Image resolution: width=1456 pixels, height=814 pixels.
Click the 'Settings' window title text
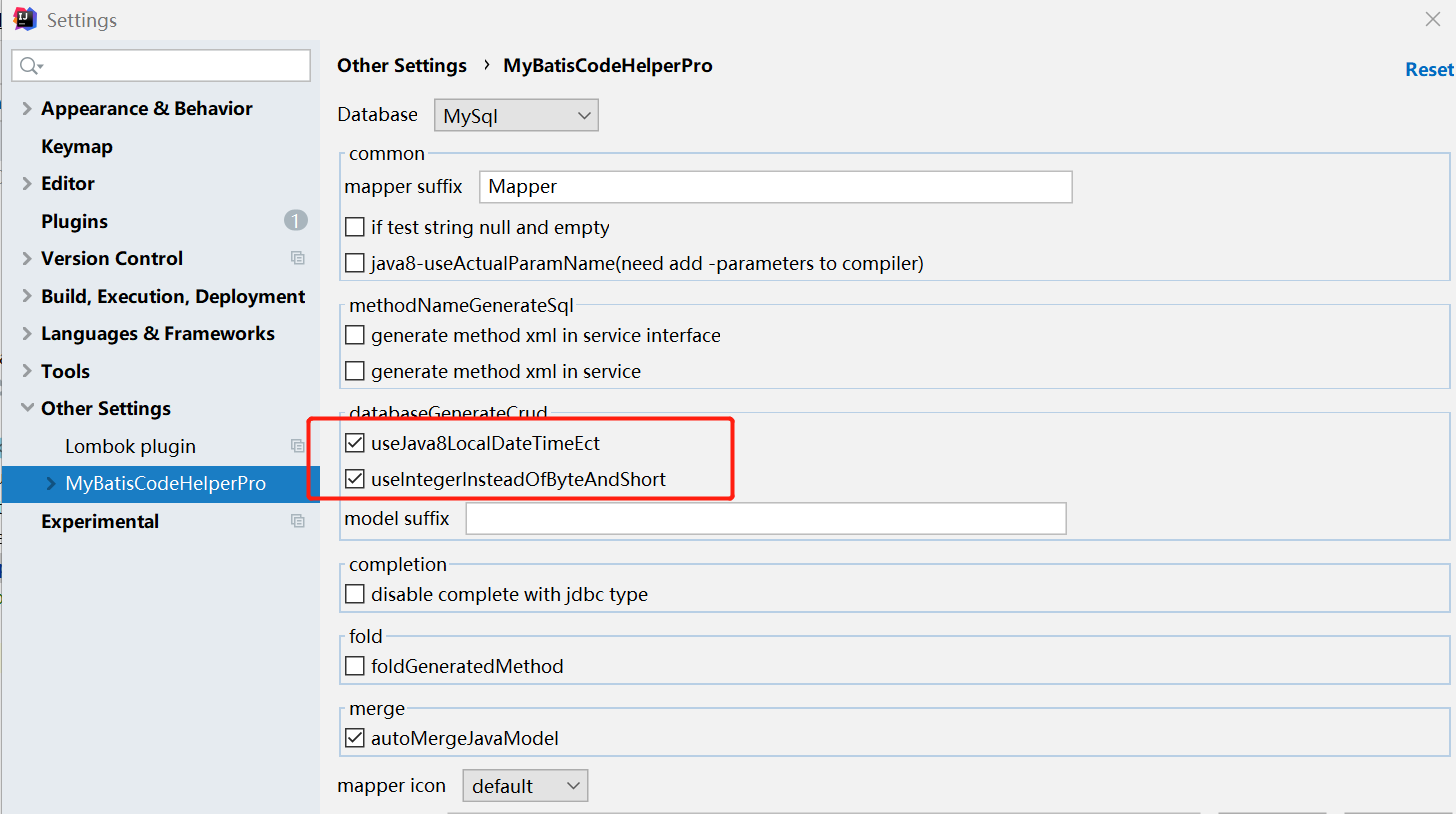click(82, 20)
